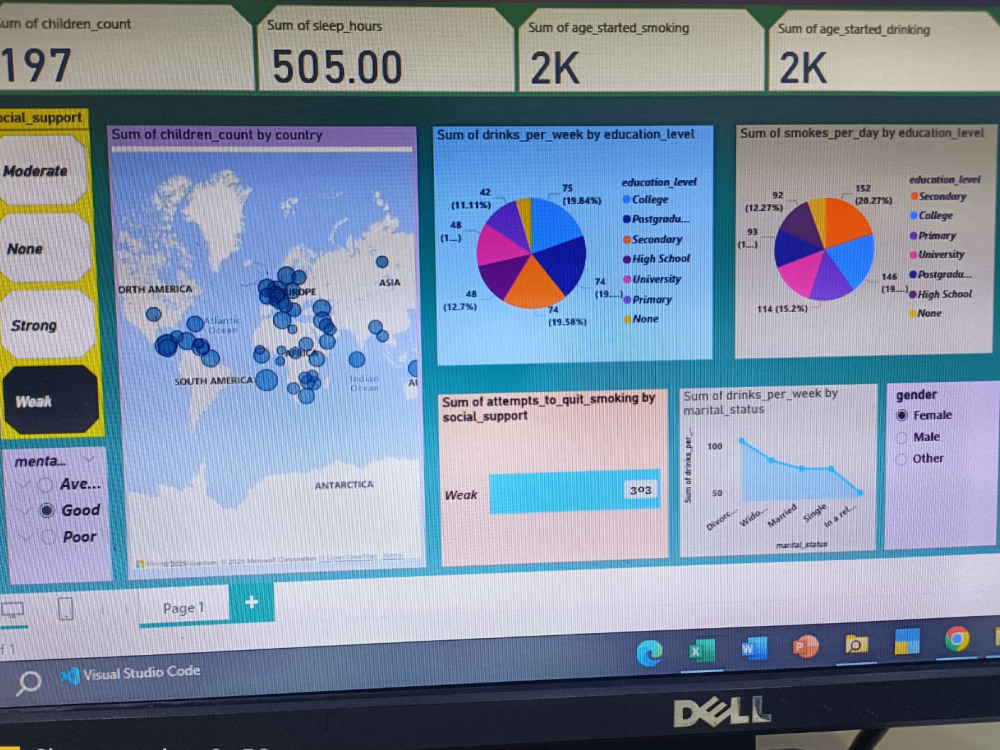This screenshot has height=750, width=1000.
Task: Select Strong in social_support slicer
Action: pos(47,325)
